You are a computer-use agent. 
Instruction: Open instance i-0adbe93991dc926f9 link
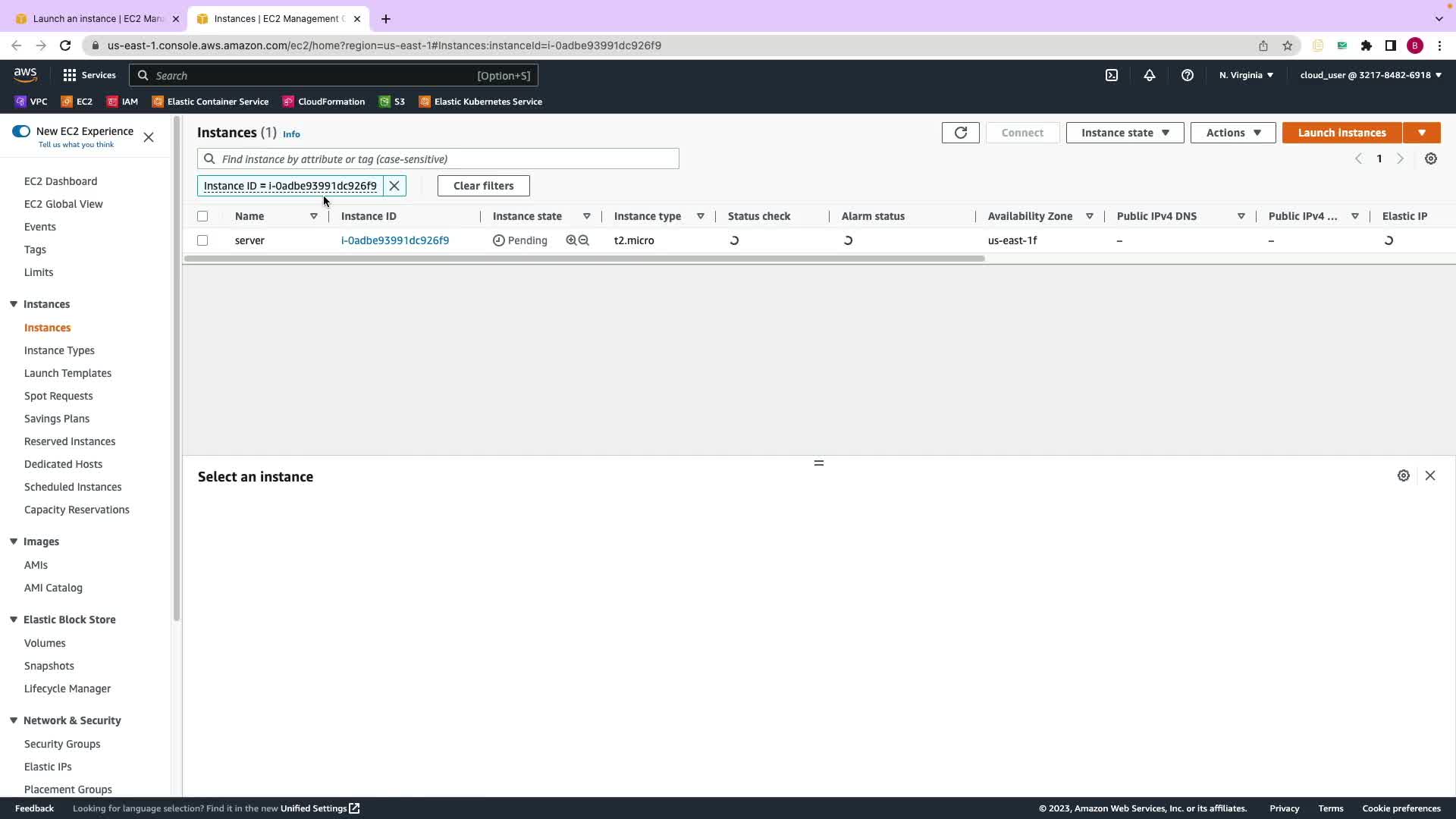click(x=394, y=240)
